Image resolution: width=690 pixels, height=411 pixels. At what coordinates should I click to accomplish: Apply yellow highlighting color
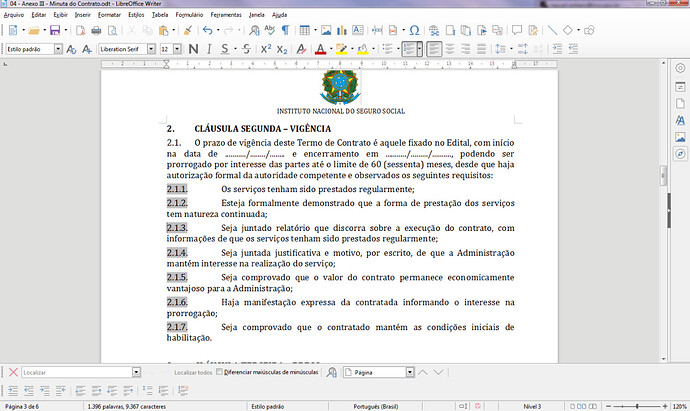coord(341,49)
